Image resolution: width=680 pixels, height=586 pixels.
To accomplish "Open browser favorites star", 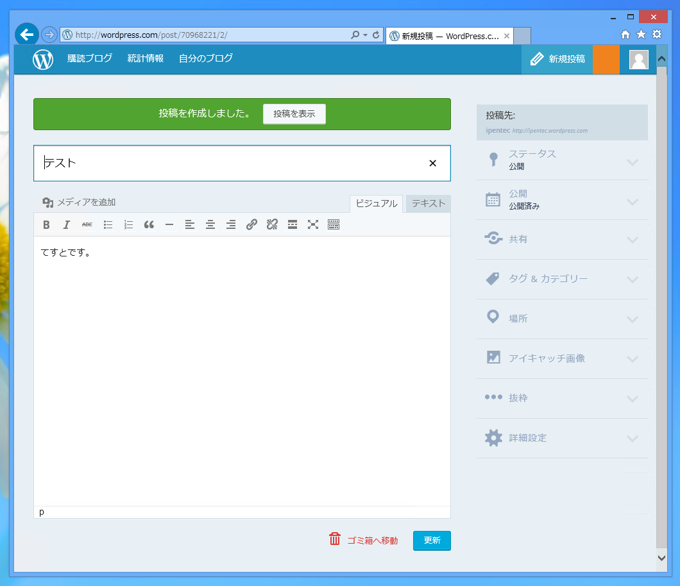I will [641, 34].
